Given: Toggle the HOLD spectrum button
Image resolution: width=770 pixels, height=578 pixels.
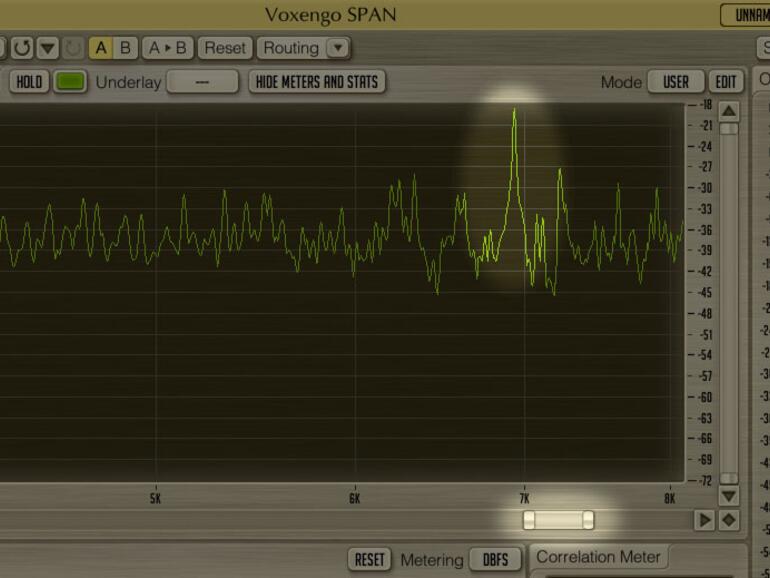Looking at the screenshot, I should 29,82.
